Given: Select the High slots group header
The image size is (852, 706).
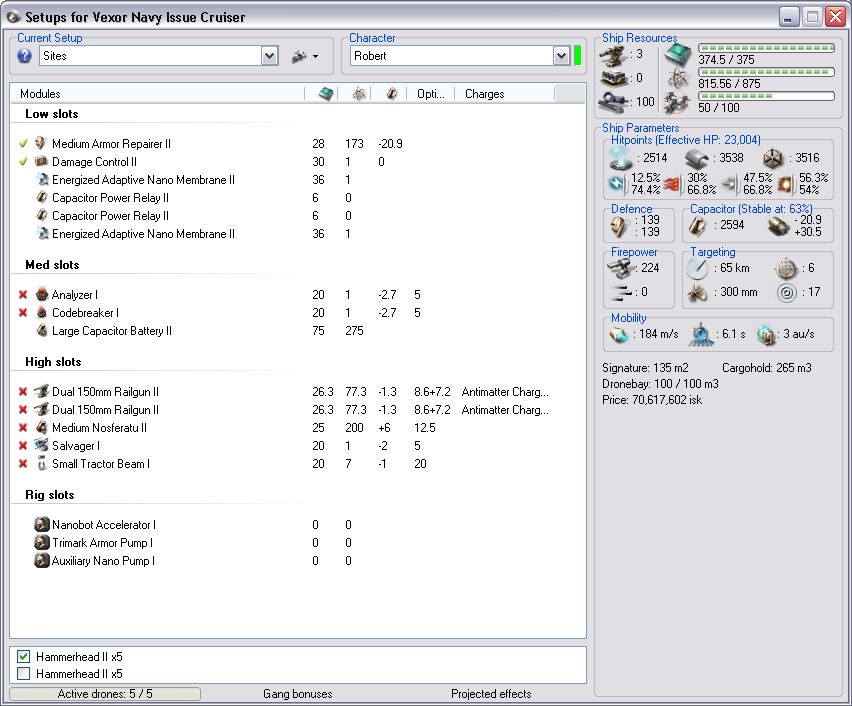Looking at the screenshot, I should (x=53, y=361).
